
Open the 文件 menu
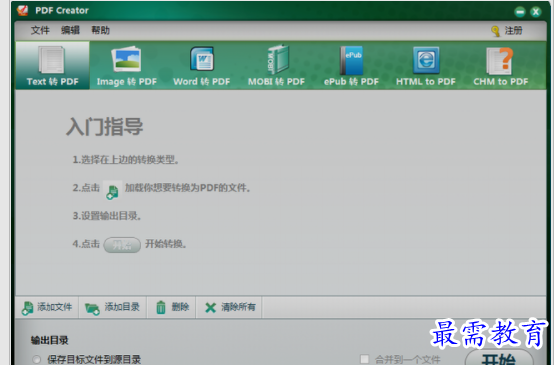(40, 30)
